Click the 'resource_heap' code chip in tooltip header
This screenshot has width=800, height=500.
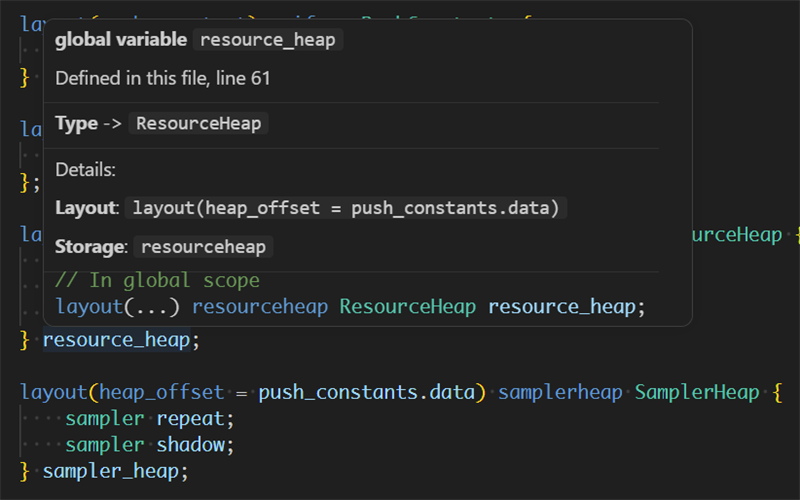point(268,40)
